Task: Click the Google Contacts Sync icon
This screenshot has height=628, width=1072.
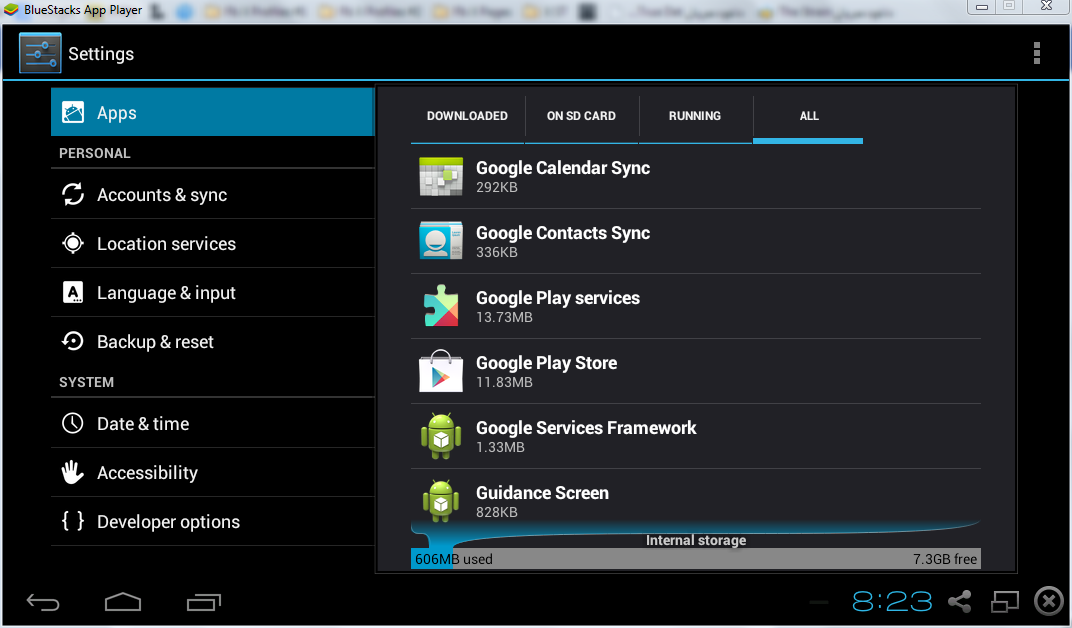Action: pos(440,242)
